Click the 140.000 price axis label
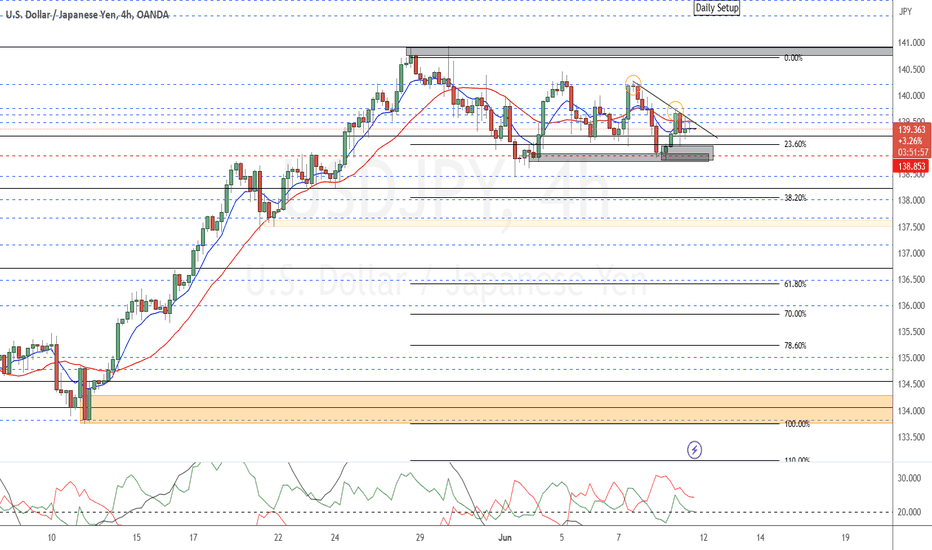 pyautogui.click(x=911, y=96)
